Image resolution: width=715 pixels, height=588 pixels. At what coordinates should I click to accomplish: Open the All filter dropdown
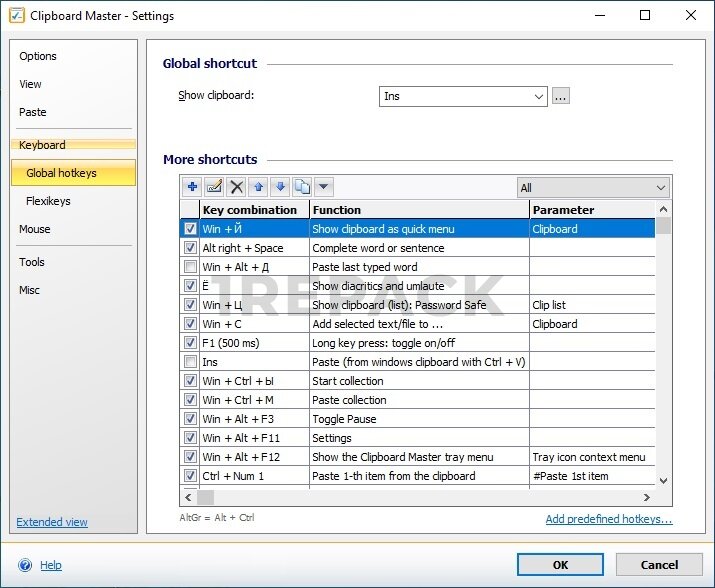click(x=660, y=188)
